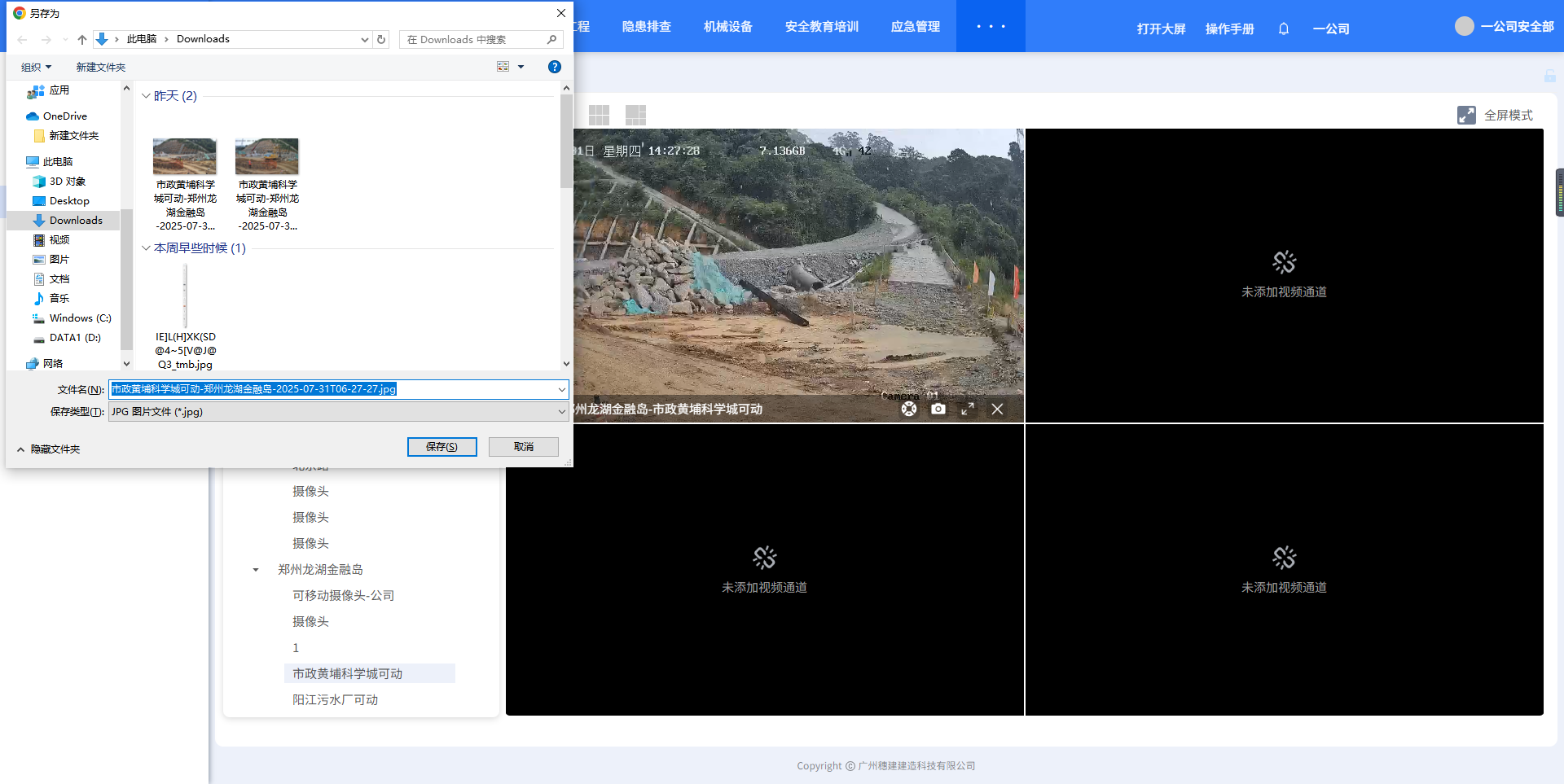This screenshot has height=784, width=1564.
Task: Open PTZ control icon on video feed
Action: pos(909,409)
